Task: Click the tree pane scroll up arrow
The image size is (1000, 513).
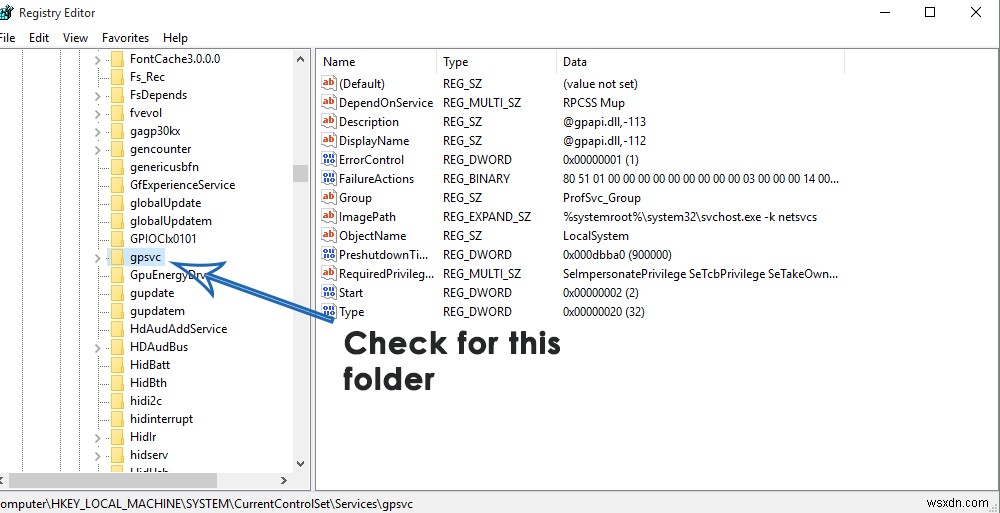Action: pyautogui.click(x=300, y=59)
